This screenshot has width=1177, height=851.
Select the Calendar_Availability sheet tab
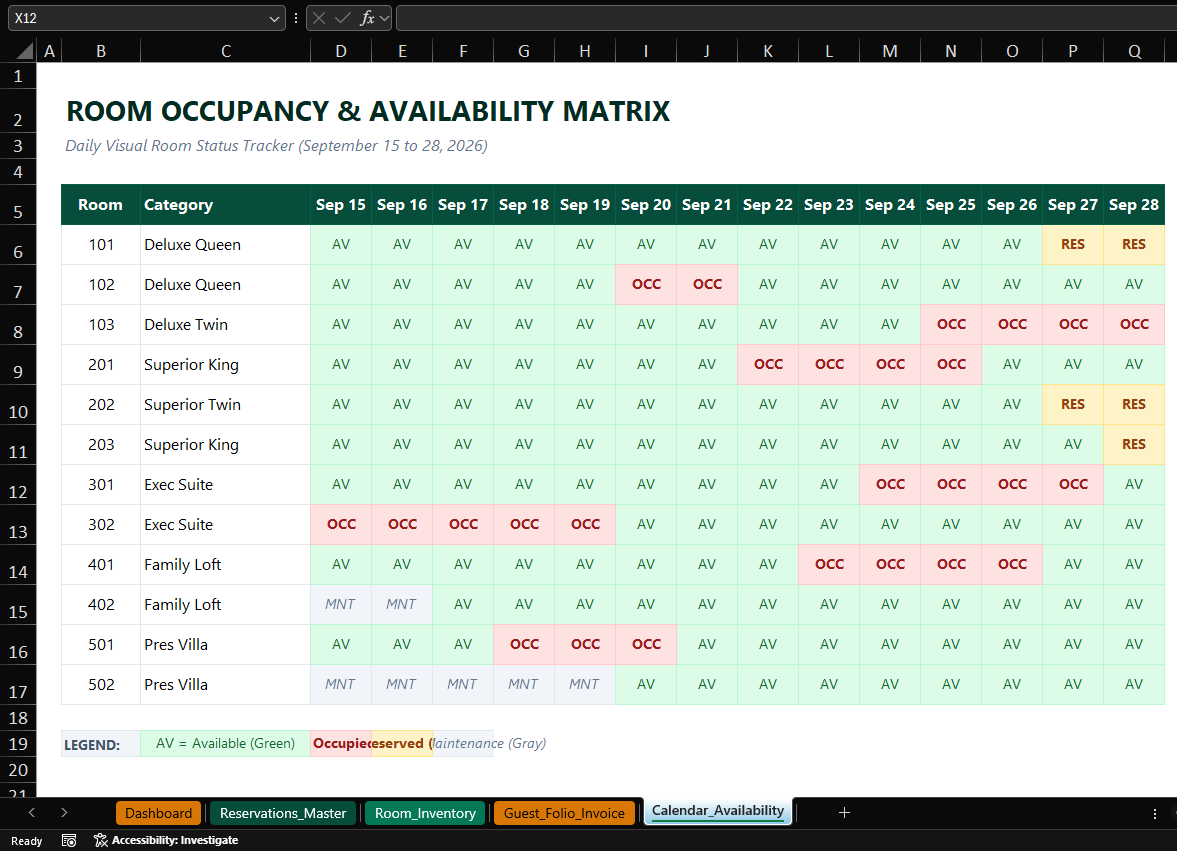tap(718, 811)
